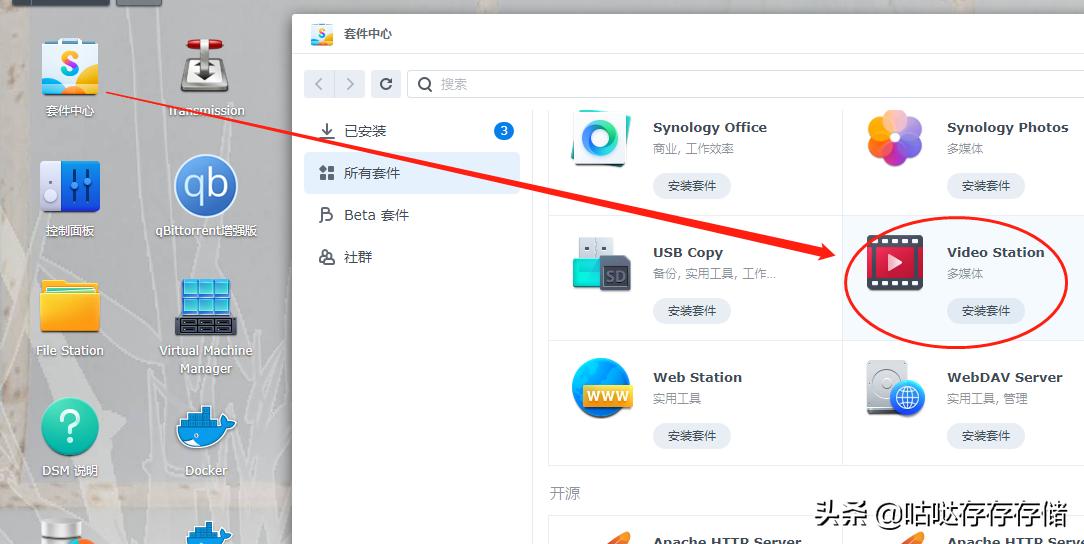This screenshot has height=544, width=1084.
Task: Click the 开源 section heading
Action: tap(565, 493)
